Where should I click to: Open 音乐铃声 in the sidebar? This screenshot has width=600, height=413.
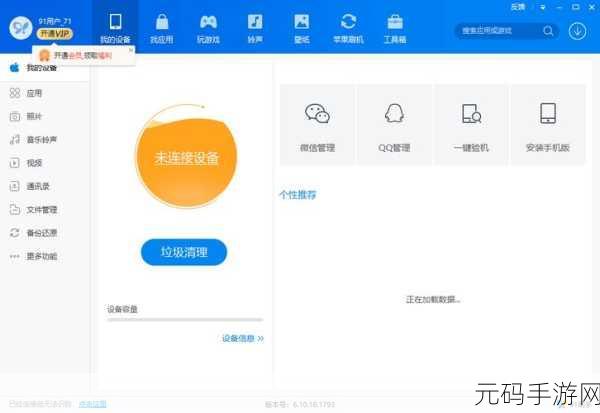(x=45, y=140)
